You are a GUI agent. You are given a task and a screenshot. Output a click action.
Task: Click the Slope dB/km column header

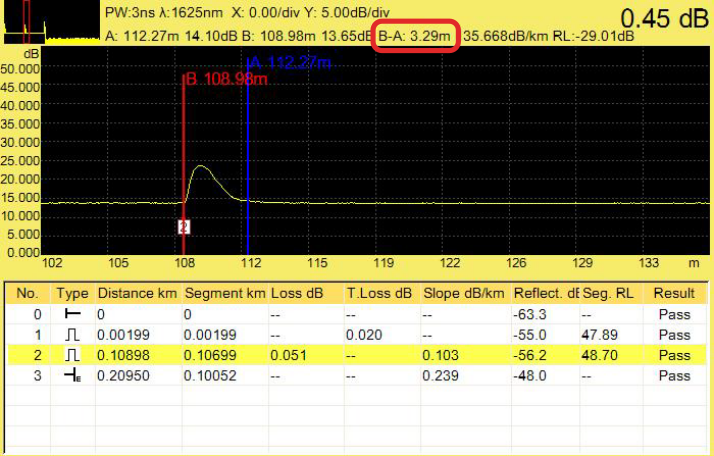click(x=460, y=293)
